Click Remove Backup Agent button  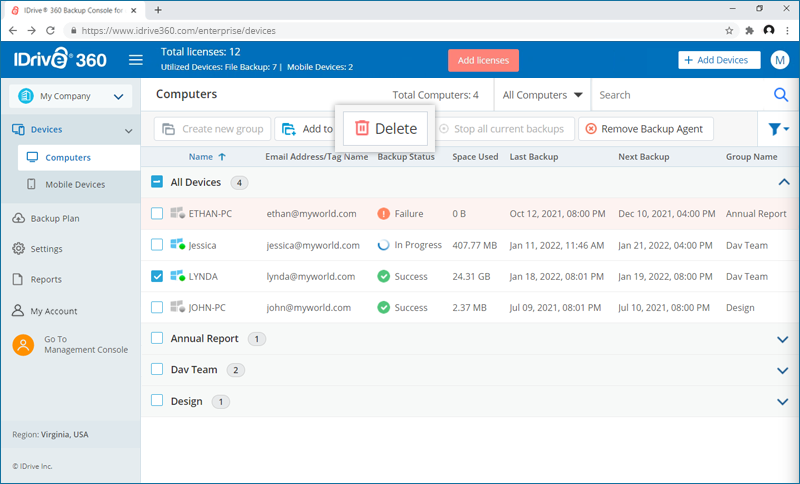645,129
